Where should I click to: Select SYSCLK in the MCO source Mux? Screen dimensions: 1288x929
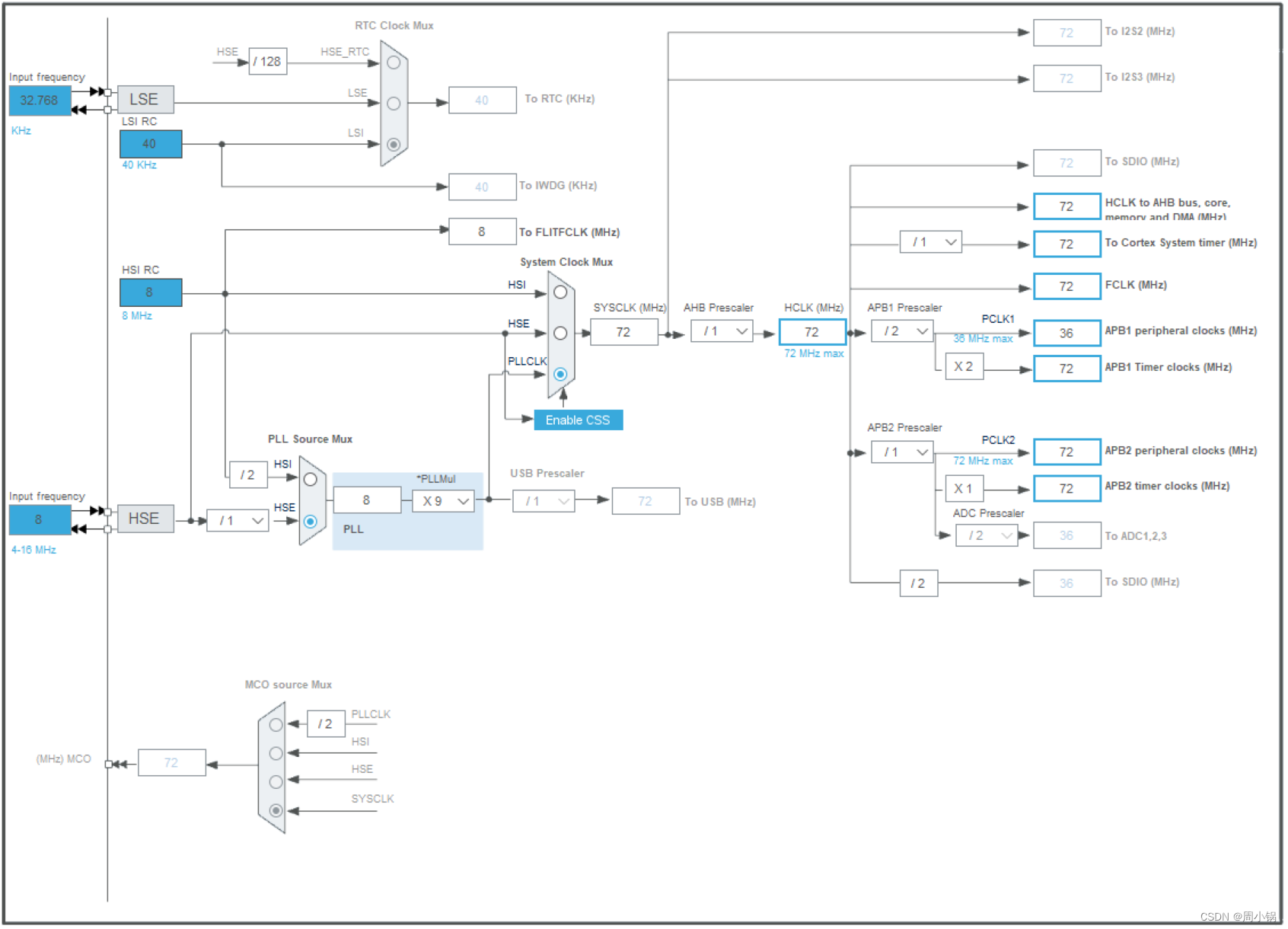276,810
